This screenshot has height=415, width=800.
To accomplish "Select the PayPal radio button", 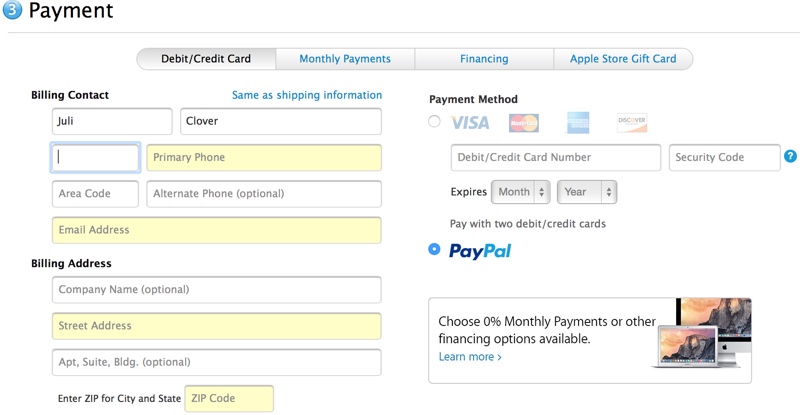I will point(434,249).
